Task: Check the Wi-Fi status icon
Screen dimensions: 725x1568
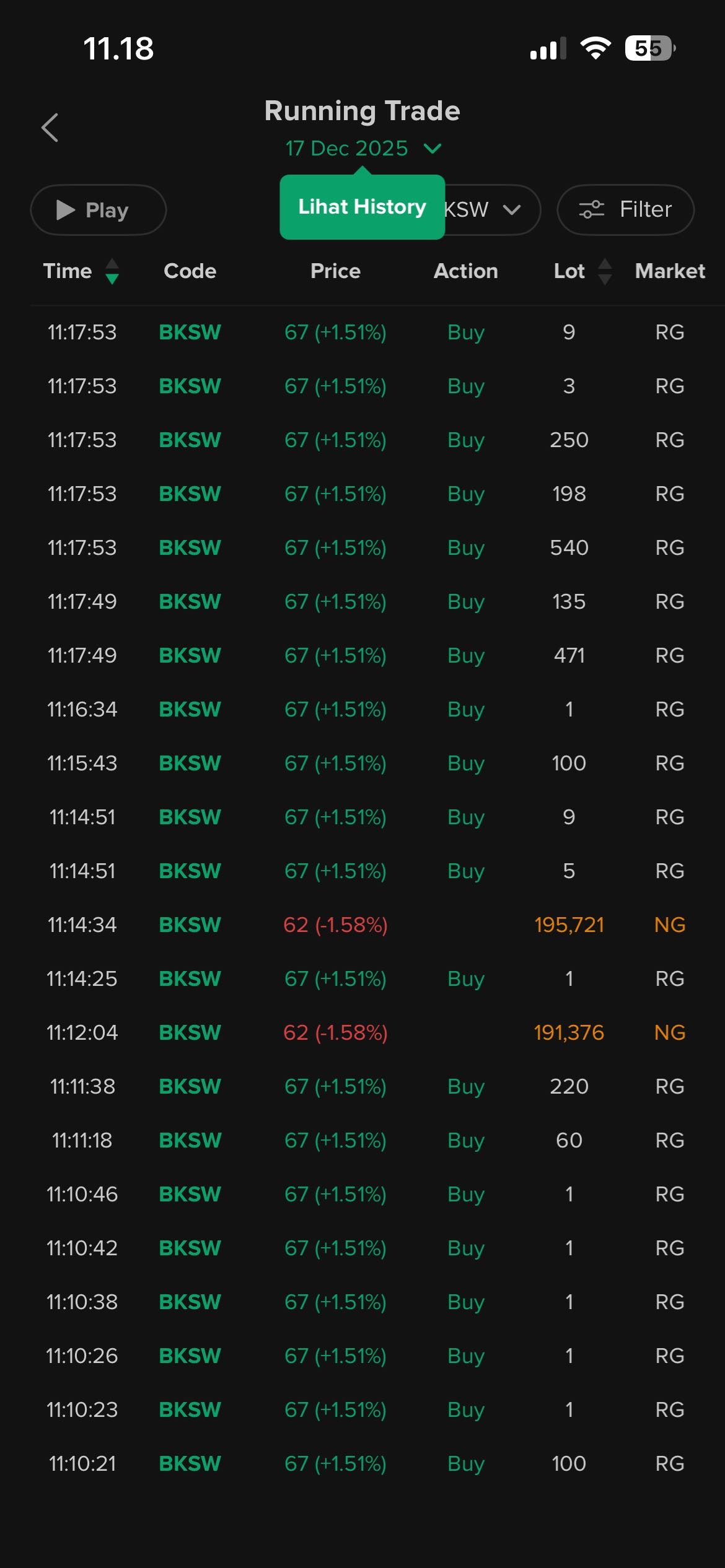Action: pos(595,48)
